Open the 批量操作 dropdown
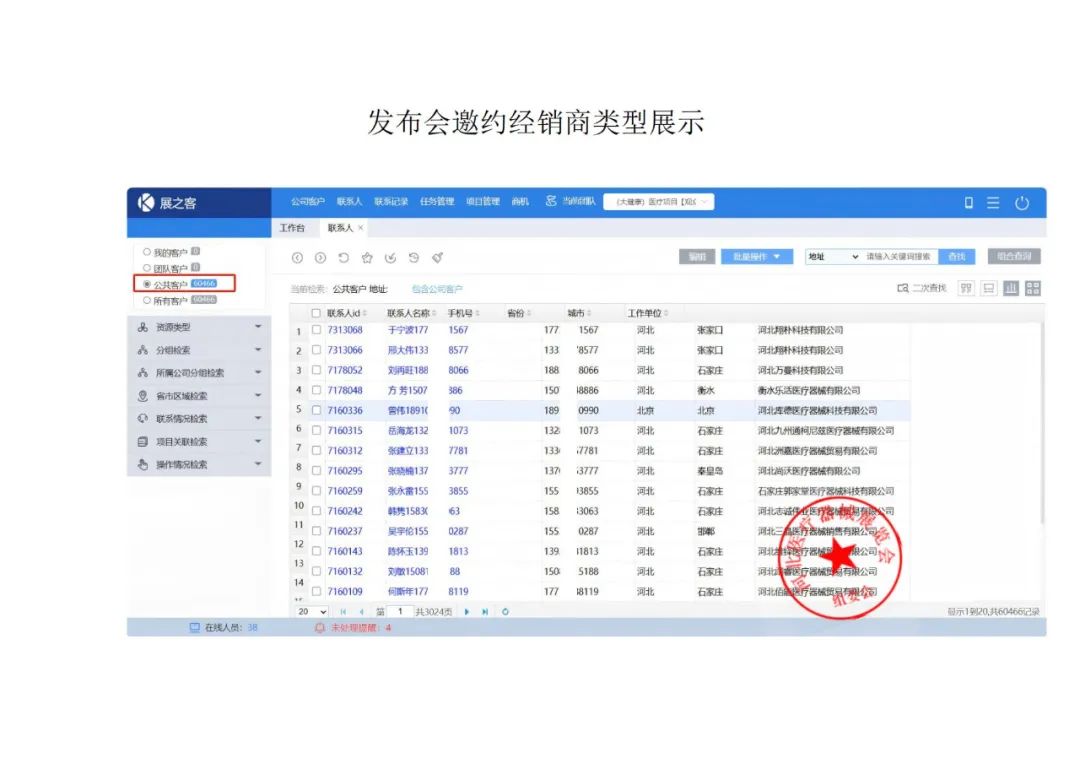Screen dimensions: 1080x764 757,257
